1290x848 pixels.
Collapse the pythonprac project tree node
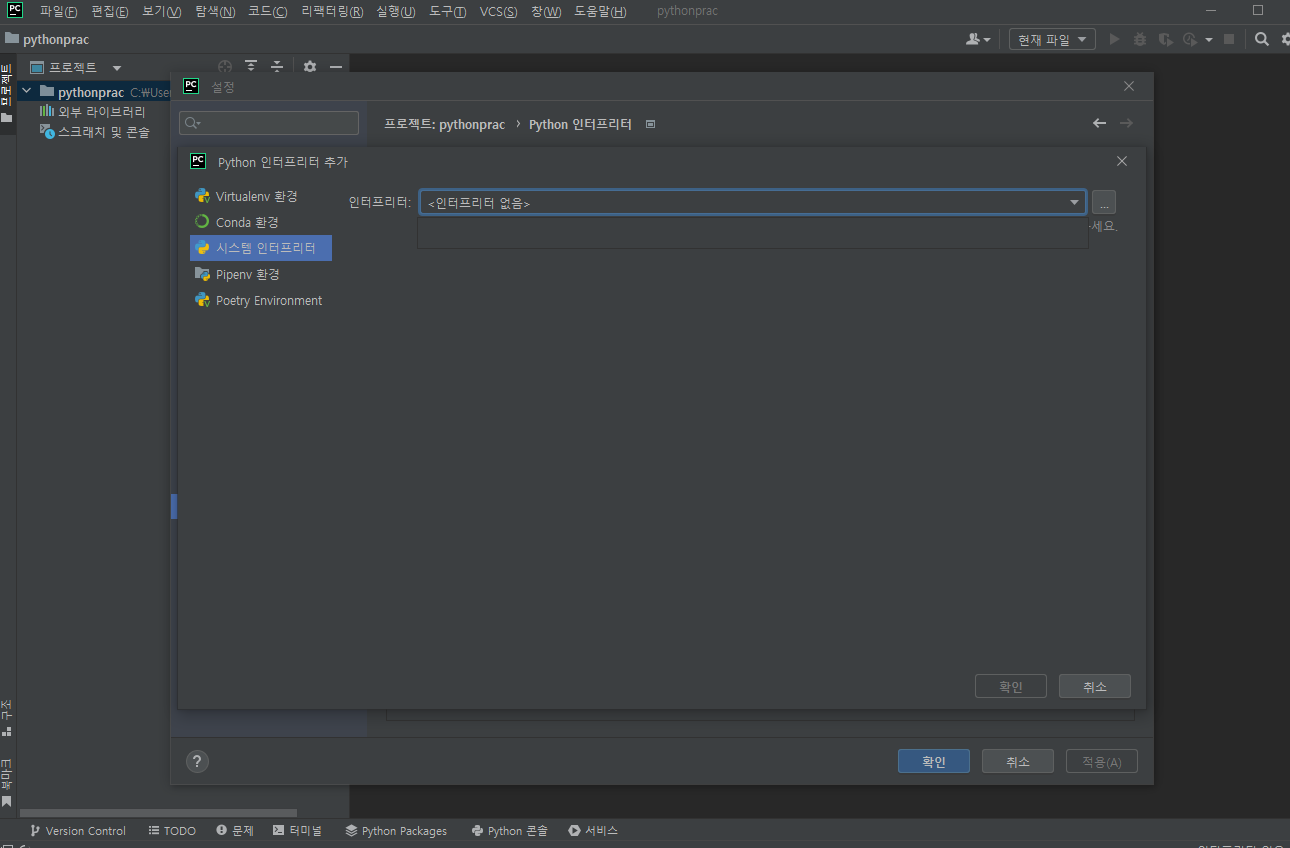(x=27, y=91)
